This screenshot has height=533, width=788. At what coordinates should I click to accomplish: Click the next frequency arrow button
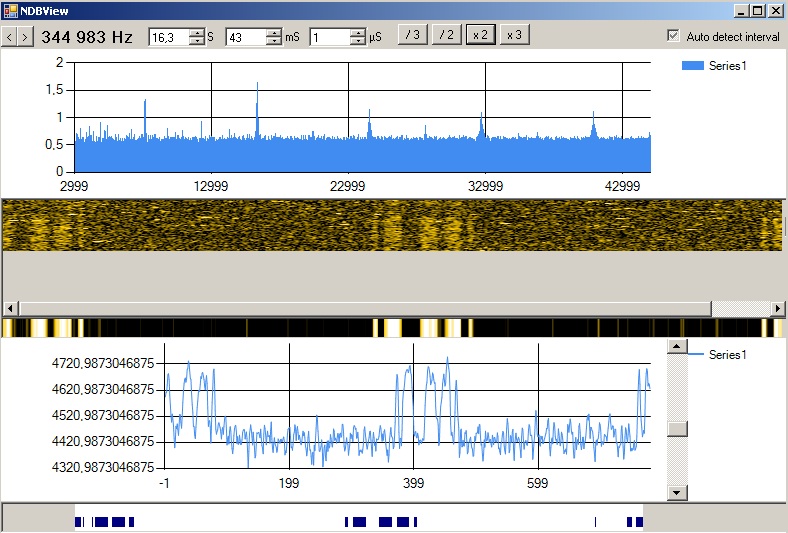click(x=24, y=36)
